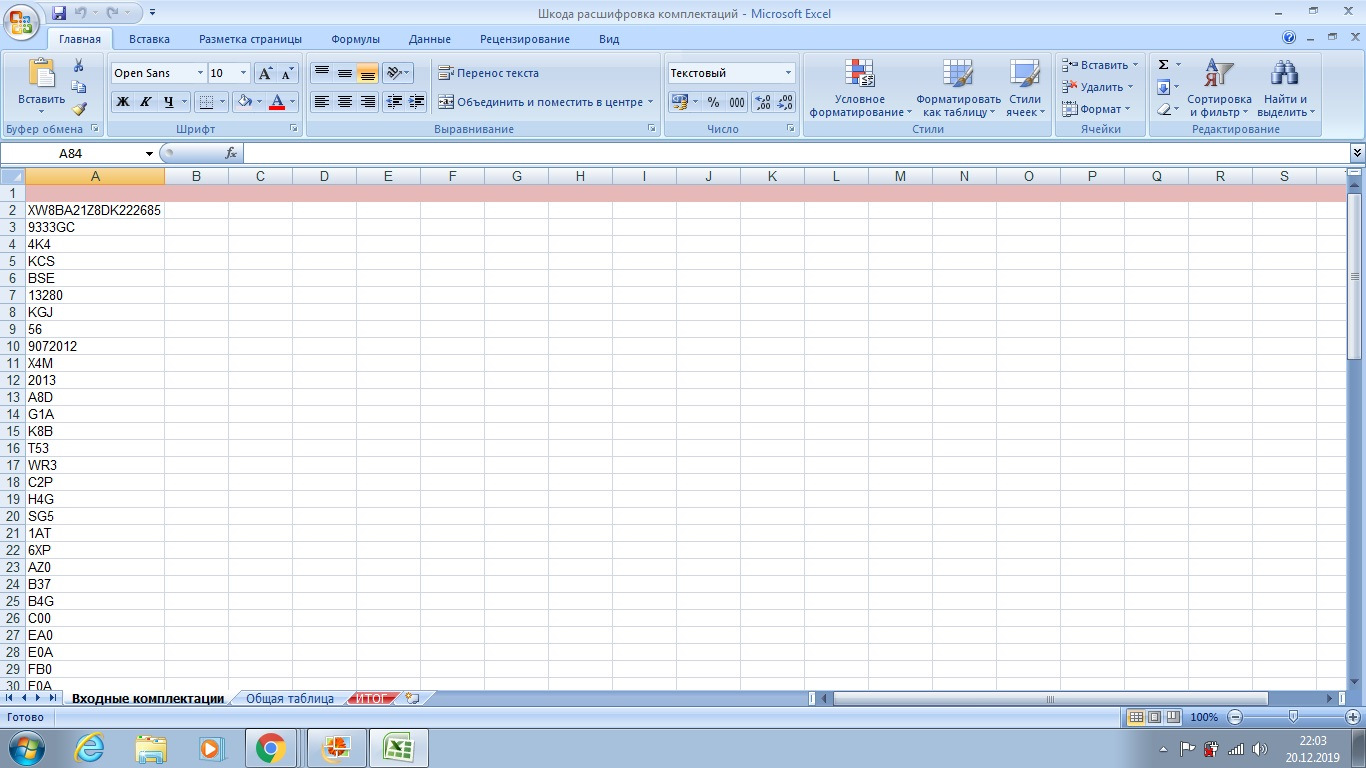Switch to the Вставка ribbon tab
This screenshot has width=1366, height=768.
(x=149, y=39)
